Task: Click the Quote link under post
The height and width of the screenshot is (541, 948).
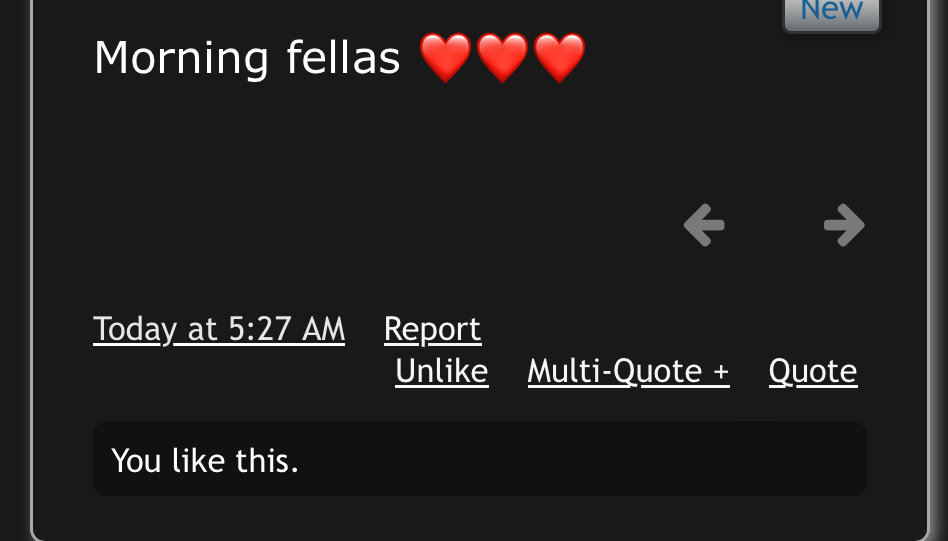Action: (813, 371)
